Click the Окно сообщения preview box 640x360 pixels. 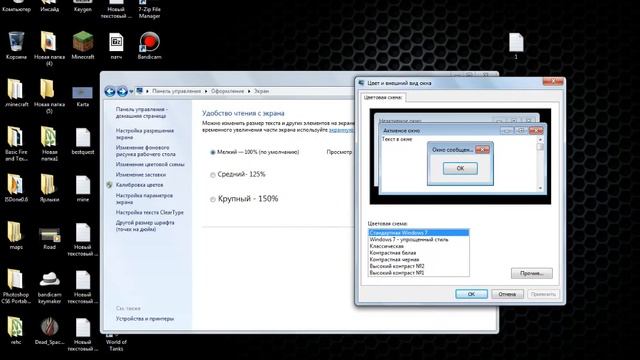(460, 163)
